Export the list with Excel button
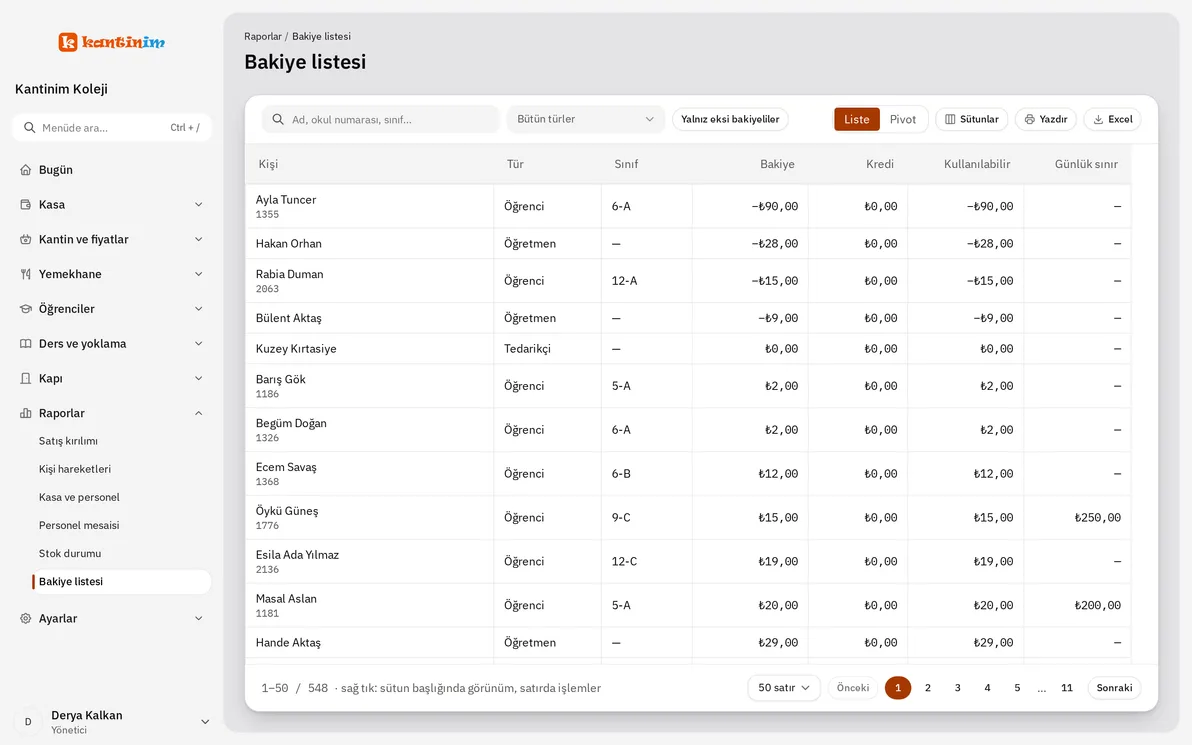The image size is (1192, 745). pyautogui.click(x=1112, y=119)
